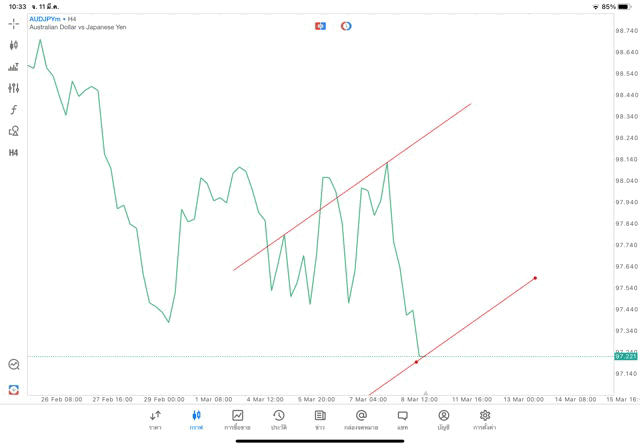The width and height of the screenshot is (640, 447).
Task: Open the quotes (ราคา) tab
Action: click(155, 420)
